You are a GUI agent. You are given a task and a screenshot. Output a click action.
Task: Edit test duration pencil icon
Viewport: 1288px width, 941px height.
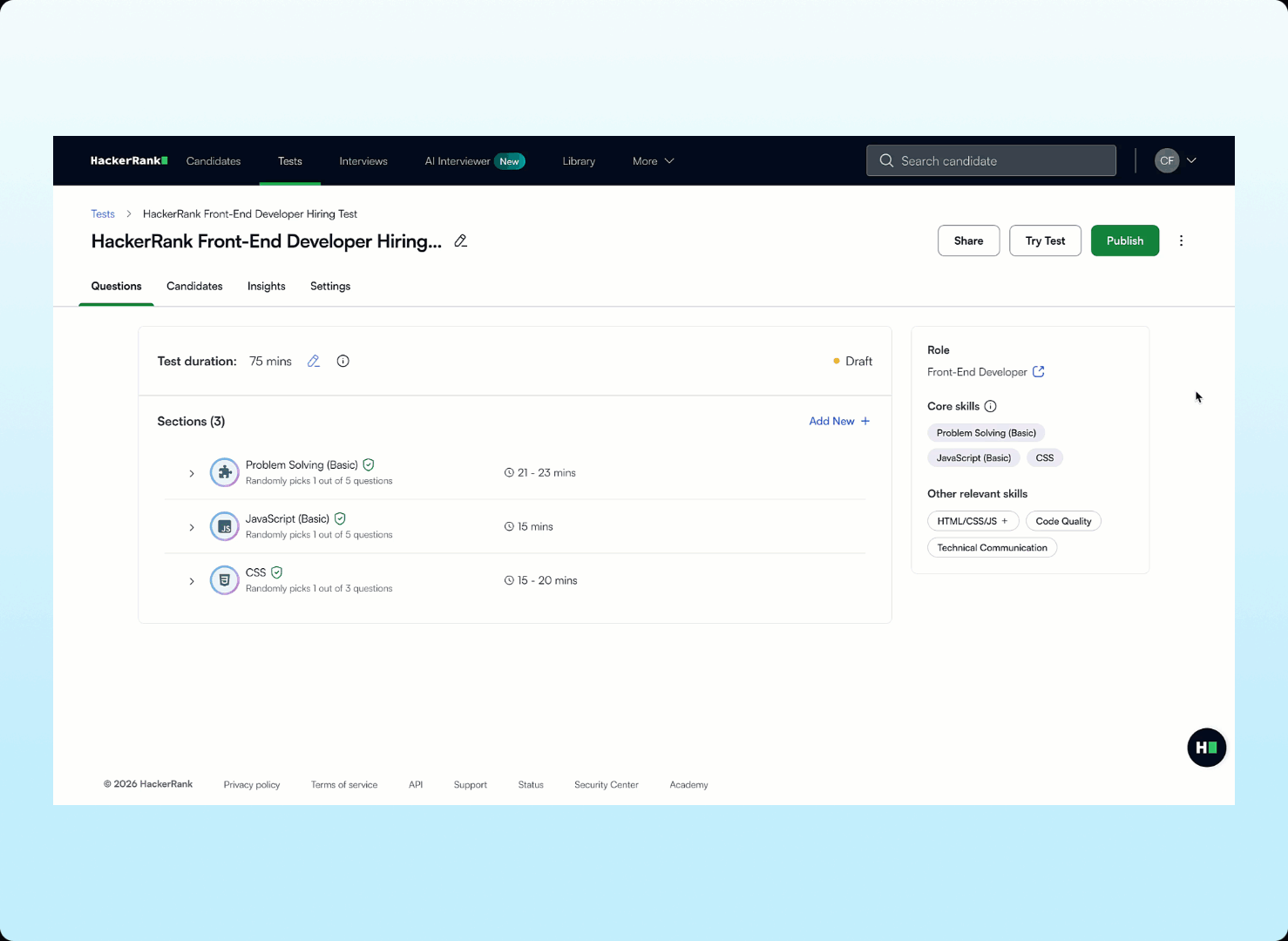point(314,361)
